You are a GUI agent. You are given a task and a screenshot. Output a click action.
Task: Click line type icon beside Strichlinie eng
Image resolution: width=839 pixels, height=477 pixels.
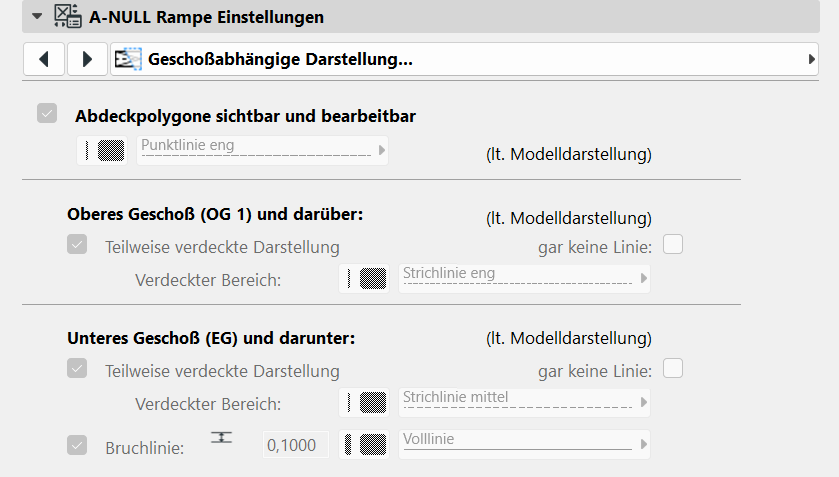pyautogui.click(x=367, y=278)
